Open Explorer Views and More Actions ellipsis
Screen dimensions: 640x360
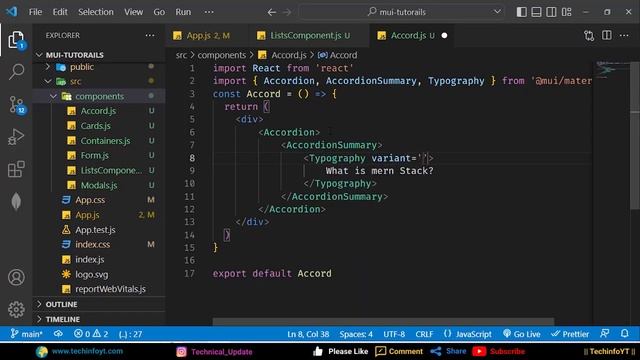point(150,36)
